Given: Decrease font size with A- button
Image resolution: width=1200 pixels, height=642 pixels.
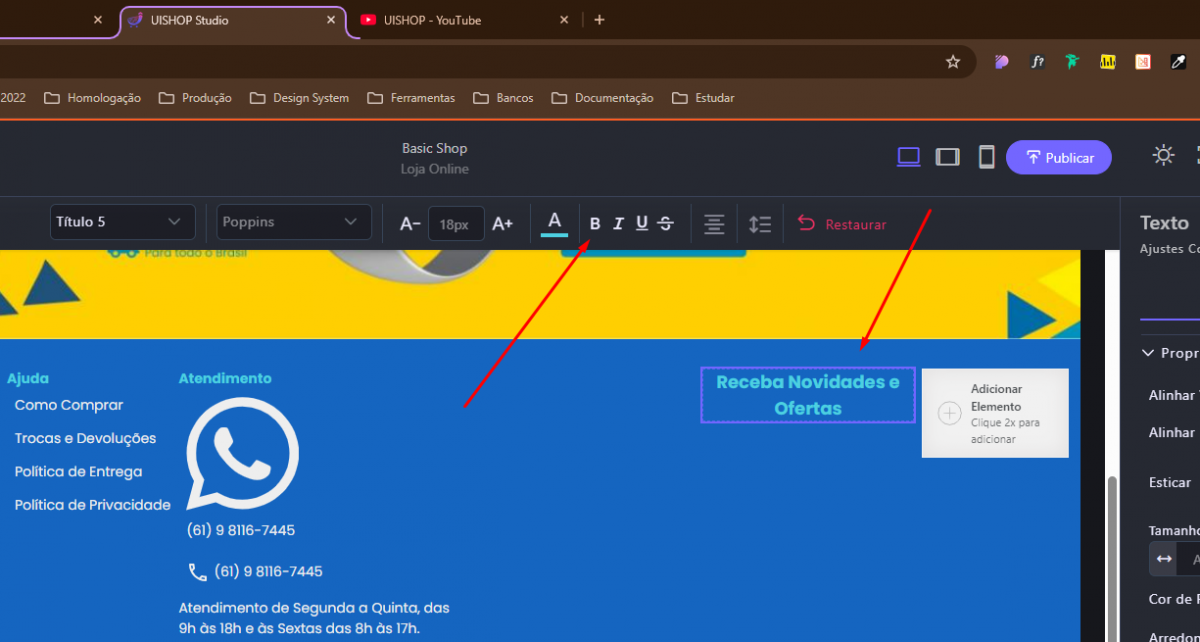Looking at the screenshot, I should click(410, 224).
